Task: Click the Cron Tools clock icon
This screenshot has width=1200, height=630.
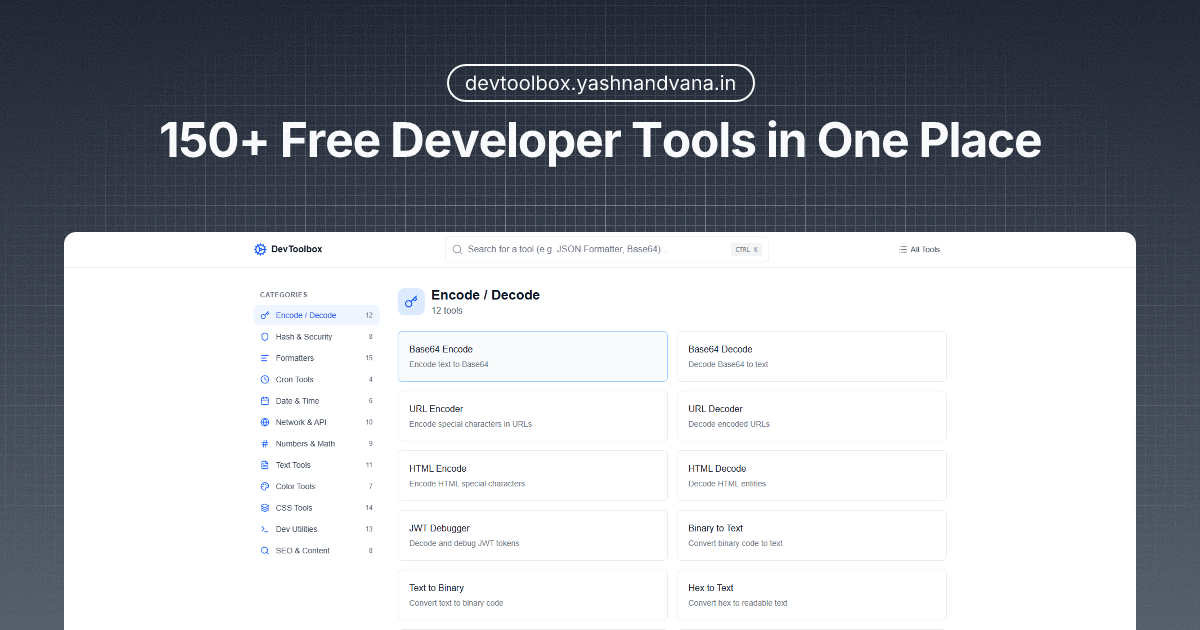Action: 265,379
